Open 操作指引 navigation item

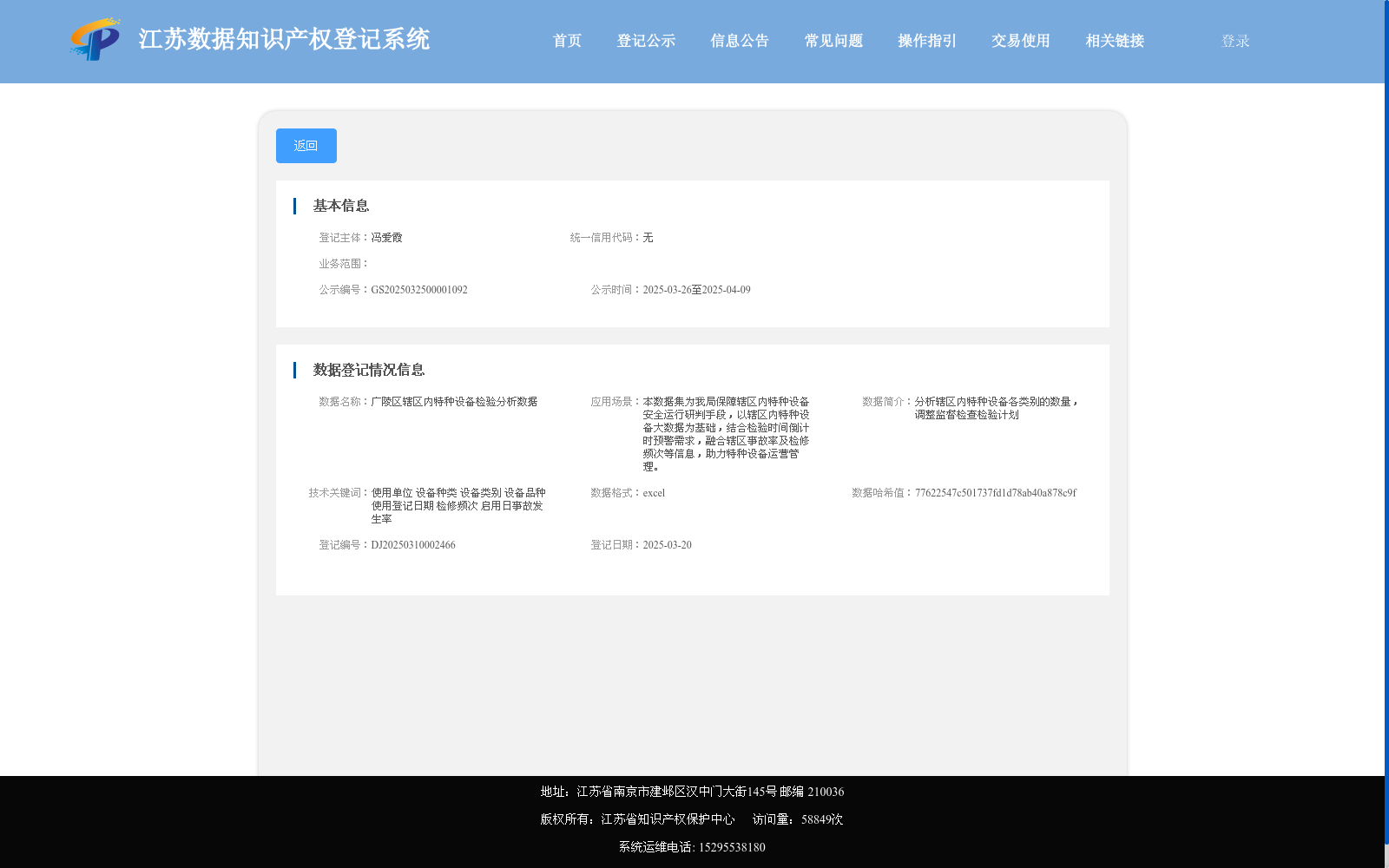coord(927,41)
